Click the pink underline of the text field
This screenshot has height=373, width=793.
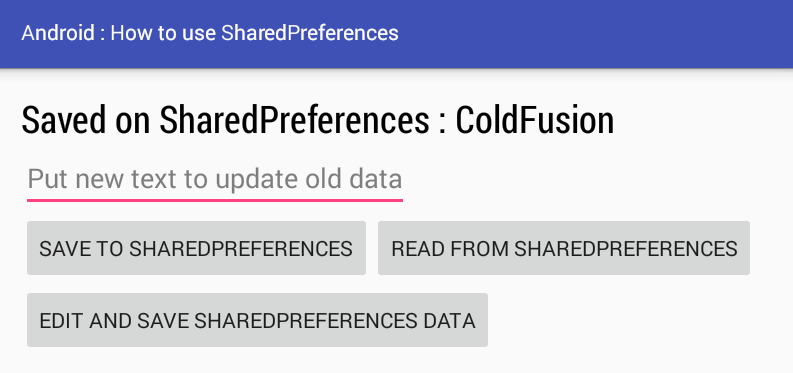point(215,200)
